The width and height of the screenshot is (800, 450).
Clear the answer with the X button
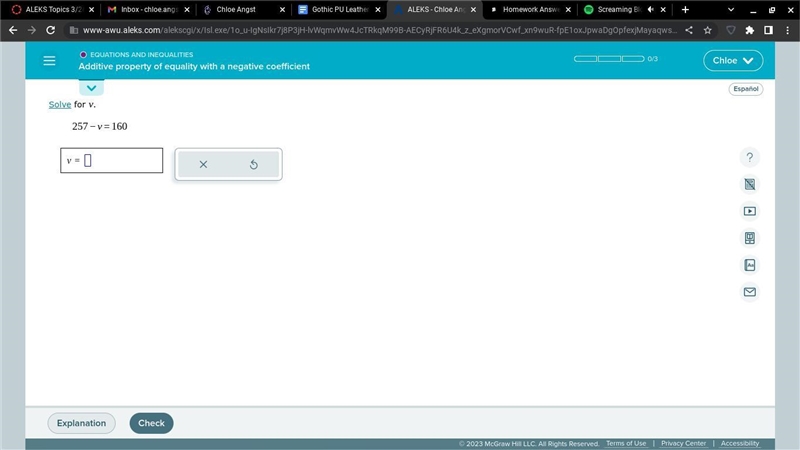point(203,164)
